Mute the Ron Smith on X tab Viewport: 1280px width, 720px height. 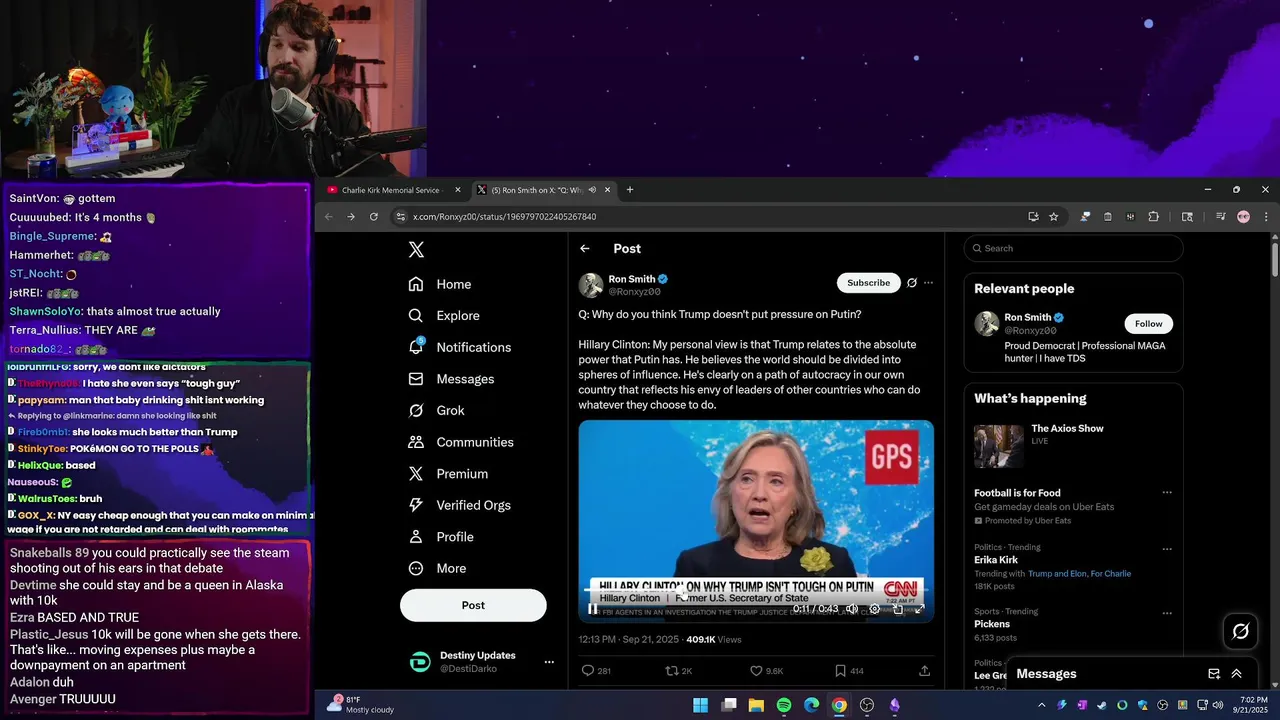[x=592, y=190]
